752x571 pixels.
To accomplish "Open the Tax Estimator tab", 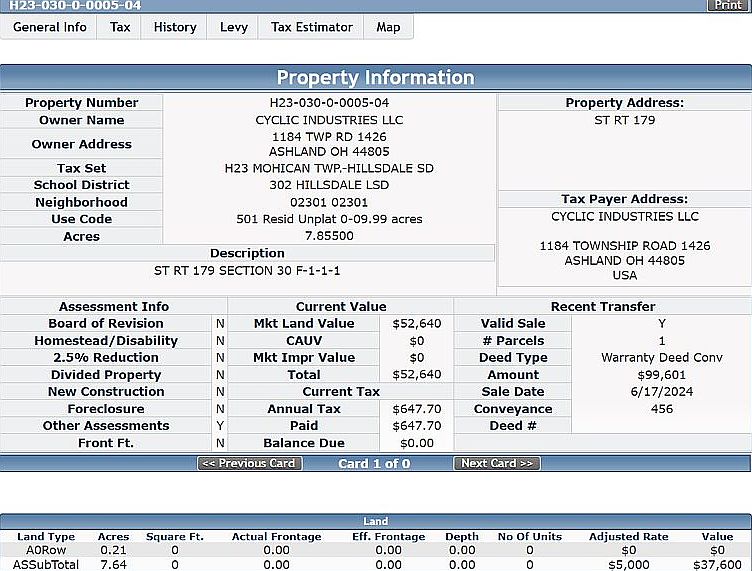I will 311,27.
